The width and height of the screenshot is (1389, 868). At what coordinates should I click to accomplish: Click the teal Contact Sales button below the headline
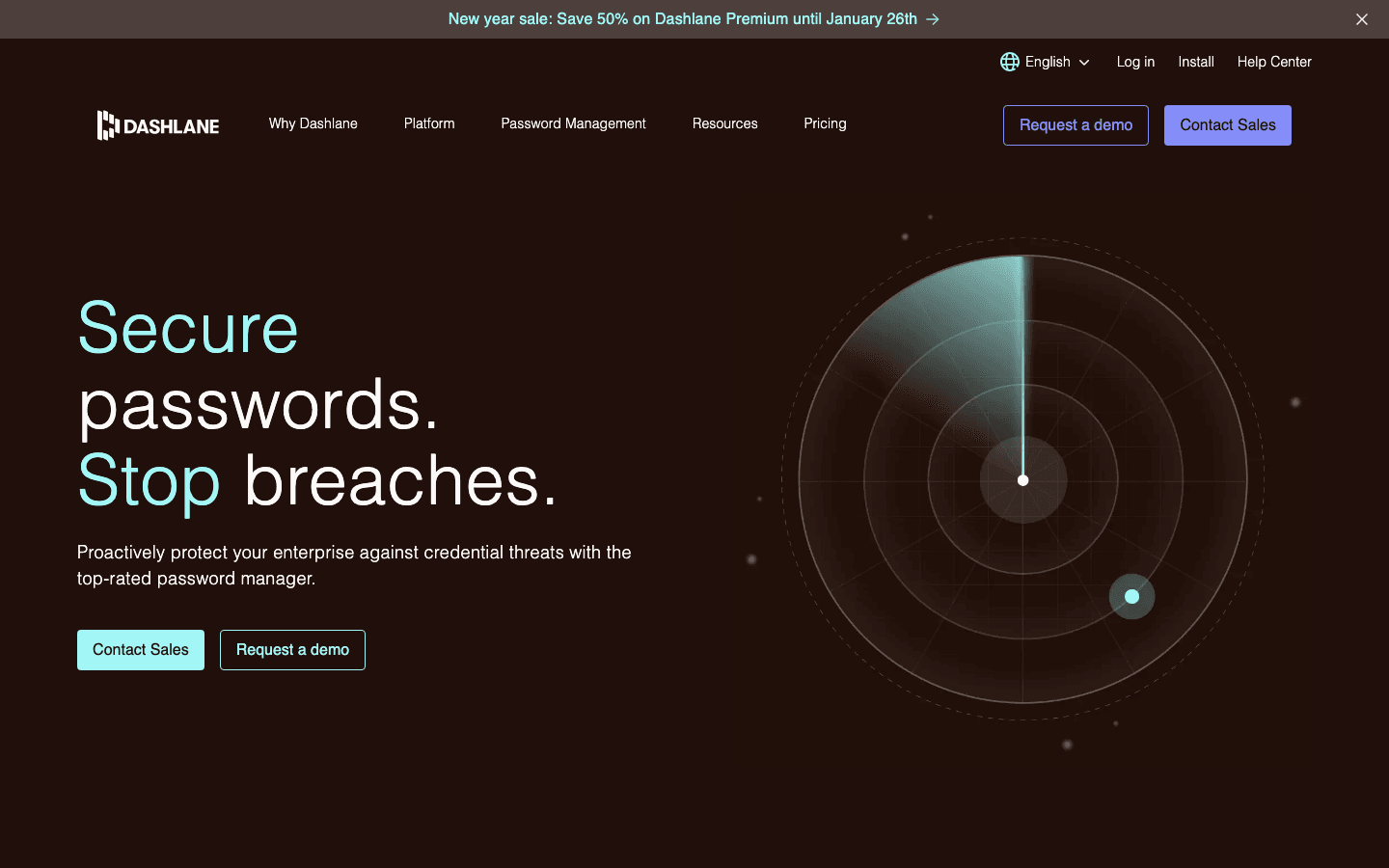tap(141, 649)
